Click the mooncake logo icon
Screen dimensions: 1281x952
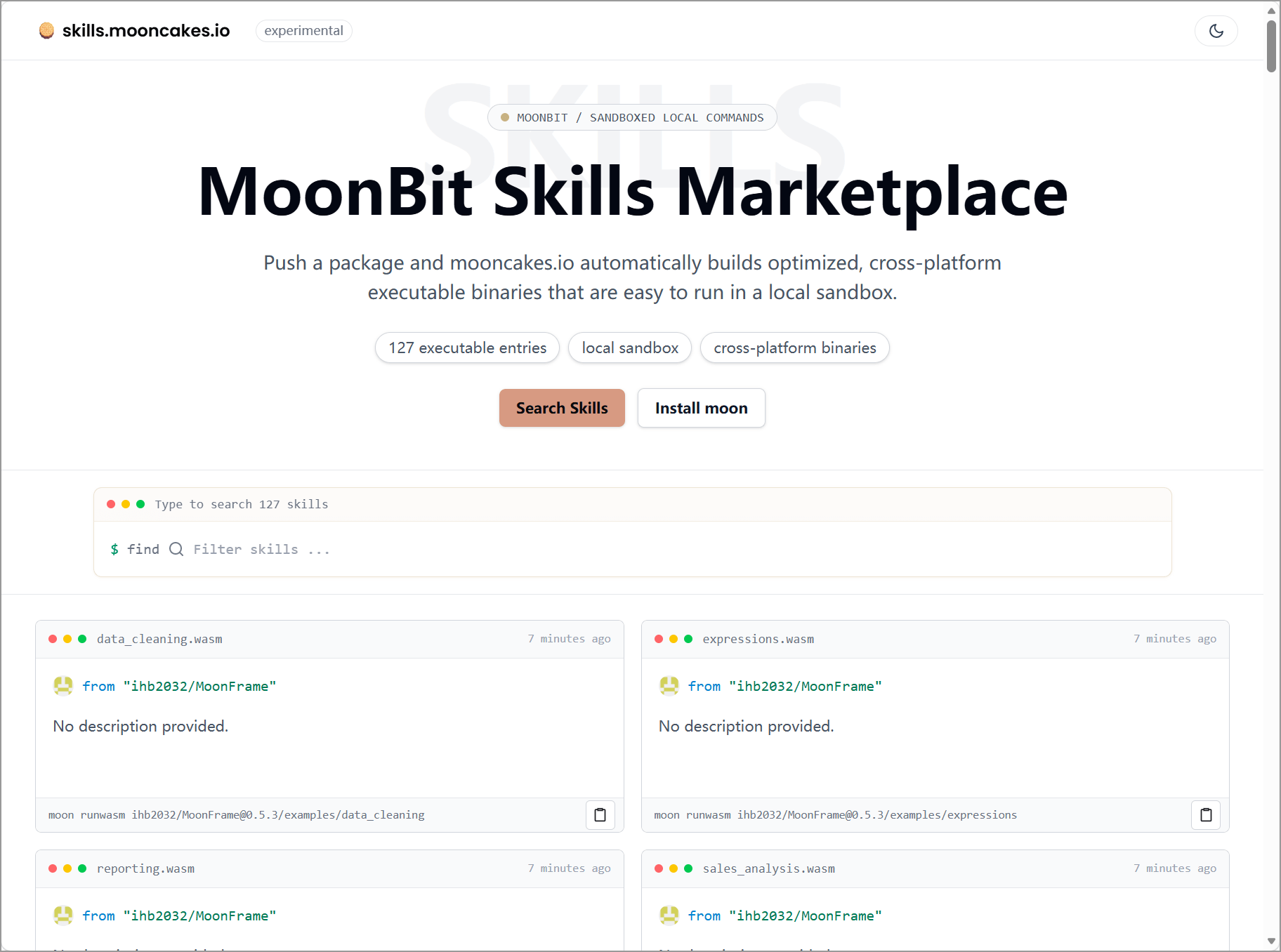[46, 31]
